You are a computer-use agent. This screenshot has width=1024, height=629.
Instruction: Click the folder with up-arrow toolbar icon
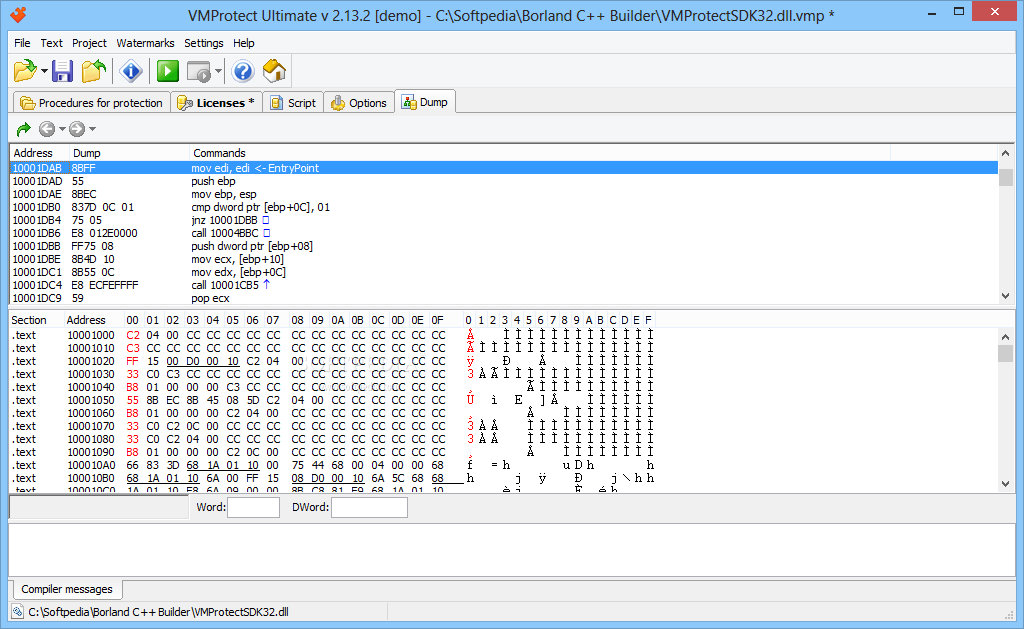pyautogui.click(x=94, y=71)
